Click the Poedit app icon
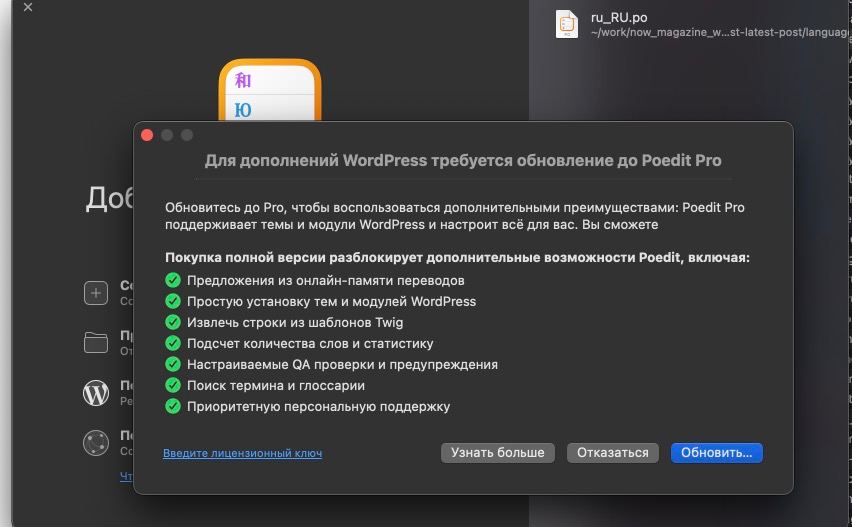The image size is (852, 527). coord(270,90)
